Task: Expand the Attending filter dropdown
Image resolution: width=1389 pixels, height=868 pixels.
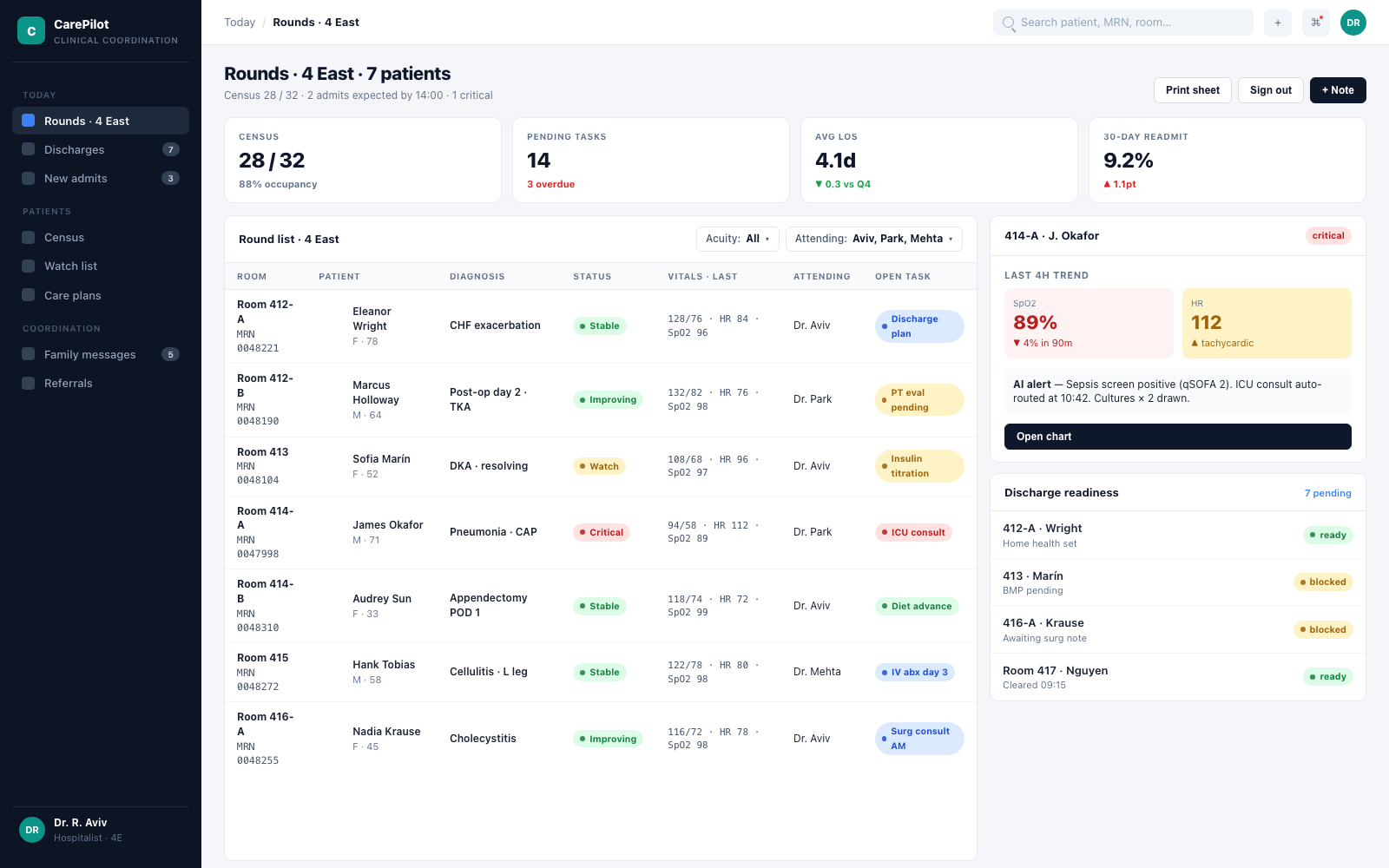Action: coord(874,239)
